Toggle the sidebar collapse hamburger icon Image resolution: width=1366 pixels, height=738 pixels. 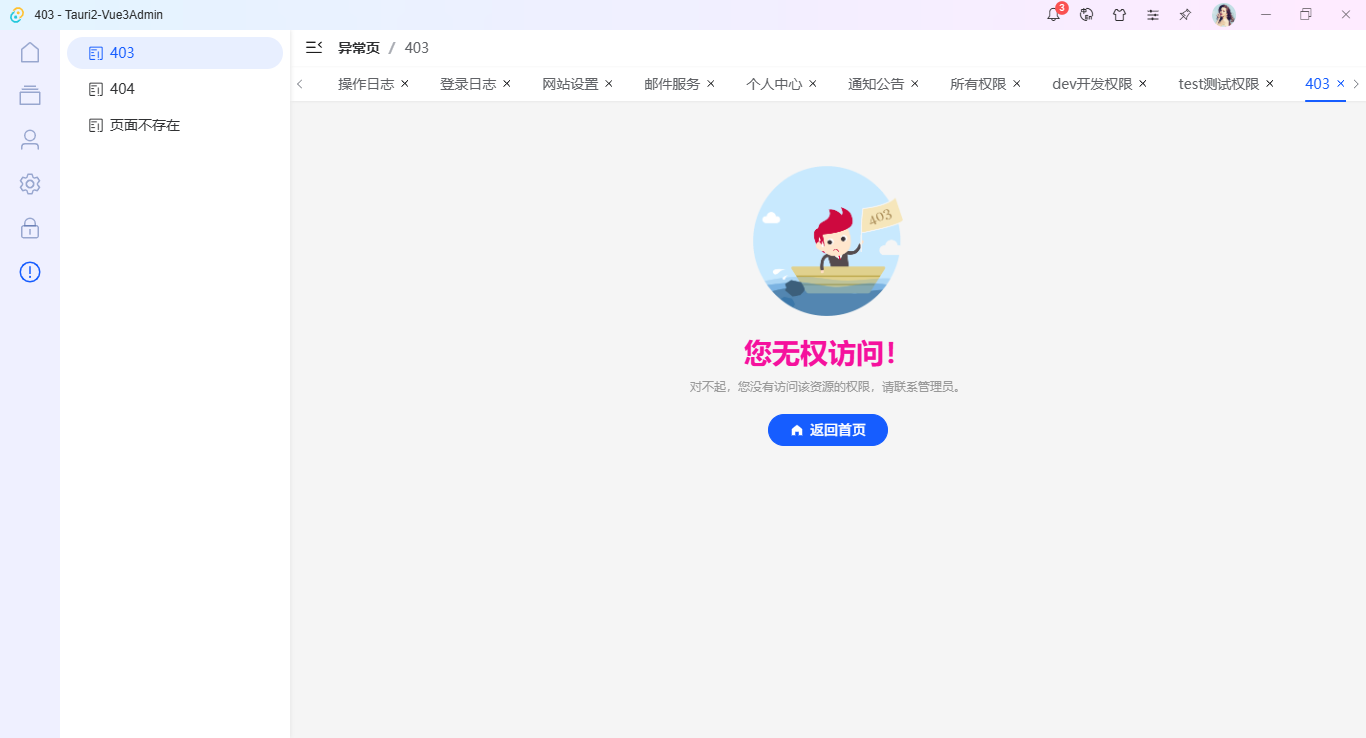pyautogui.click(x=313, y=47)
